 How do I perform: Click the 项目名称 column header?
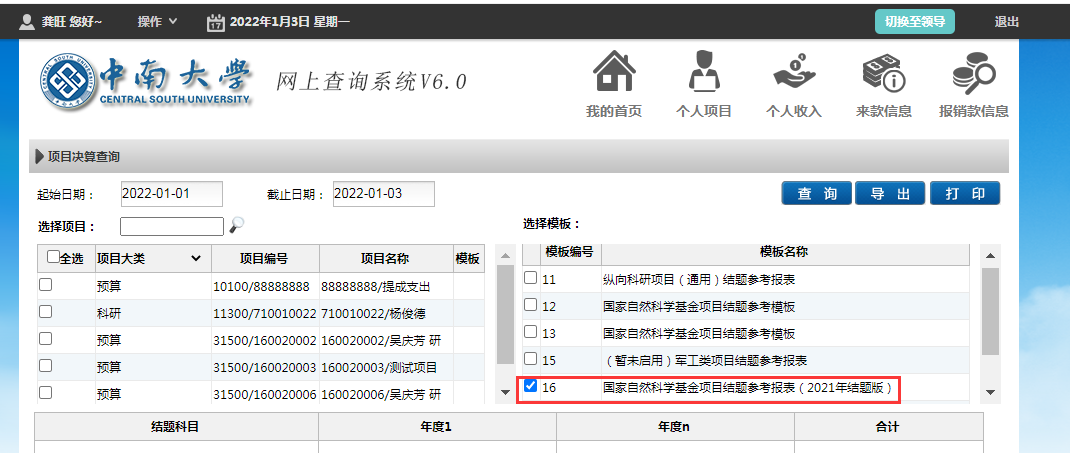pos(386,259)
